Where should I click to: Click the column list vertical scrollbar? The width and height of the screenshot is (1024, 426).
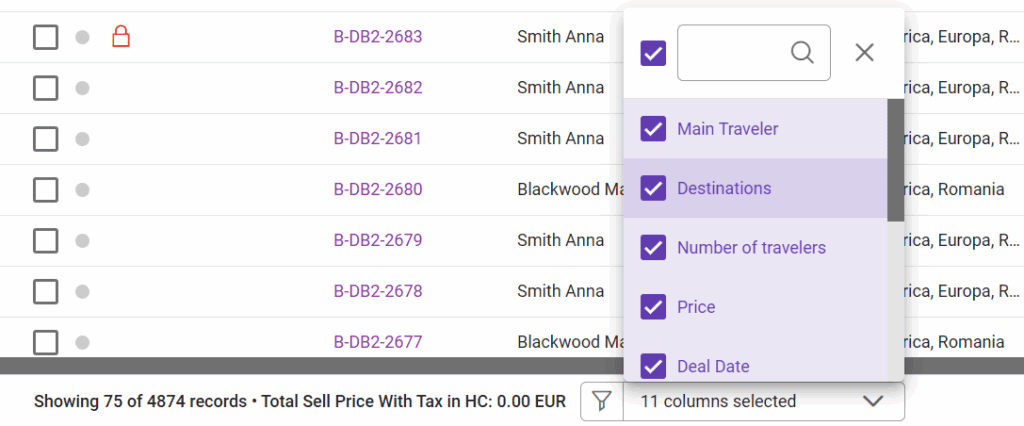pyautogui.click(x=895, y=160)
